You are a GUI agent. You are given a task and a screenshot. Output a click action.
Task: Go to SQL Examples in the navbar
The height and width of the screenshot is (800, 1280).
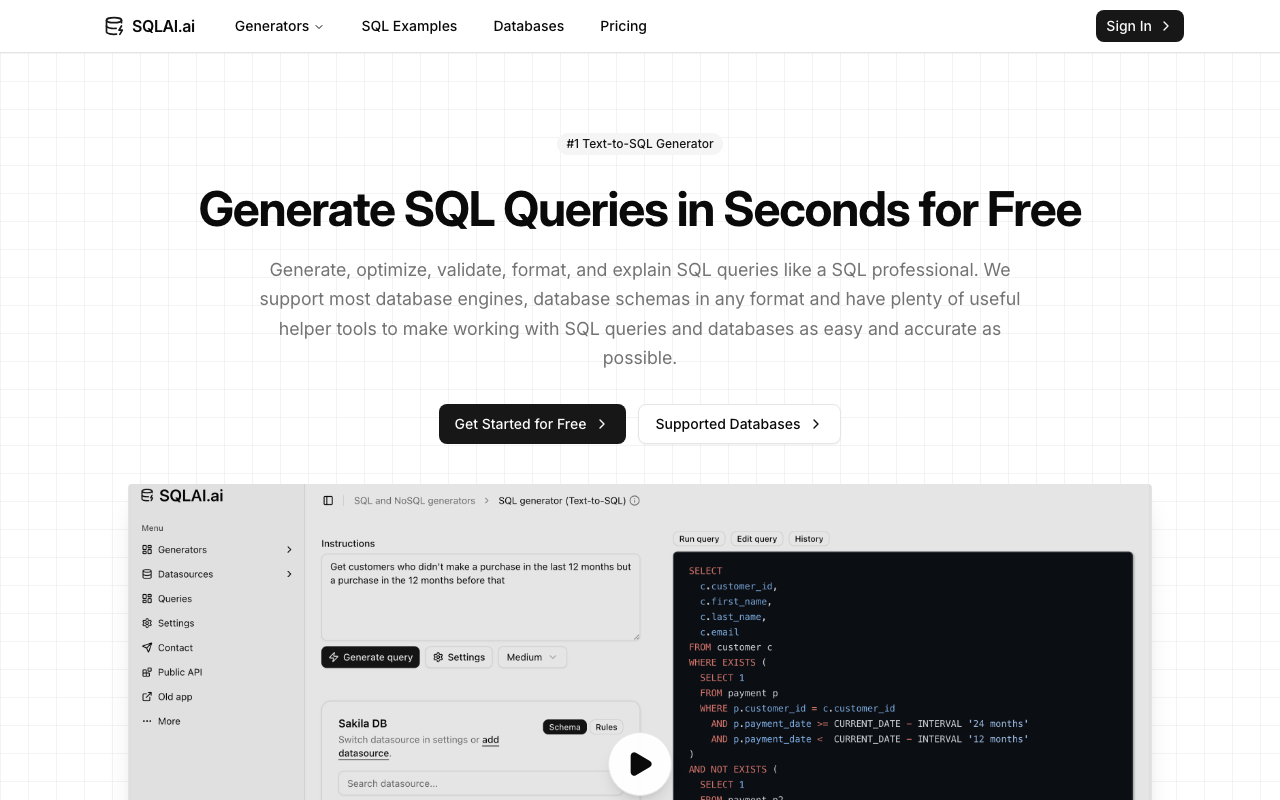pos(409,26)
